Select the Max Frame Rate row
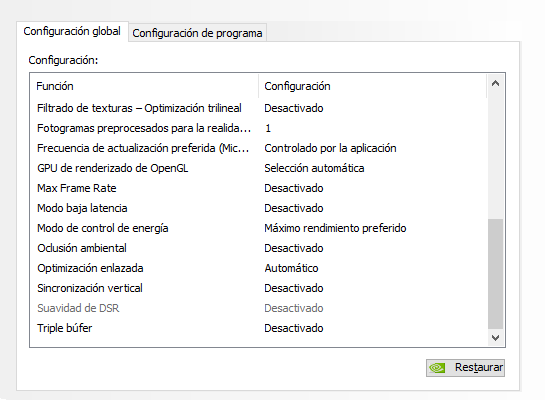This screenshot has width=545, height=405. coord(259,188)
